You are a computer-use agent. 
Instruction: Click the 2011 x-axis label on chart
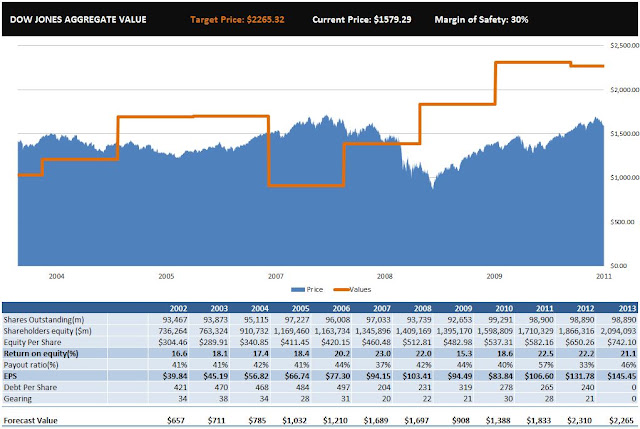[604, 276]
